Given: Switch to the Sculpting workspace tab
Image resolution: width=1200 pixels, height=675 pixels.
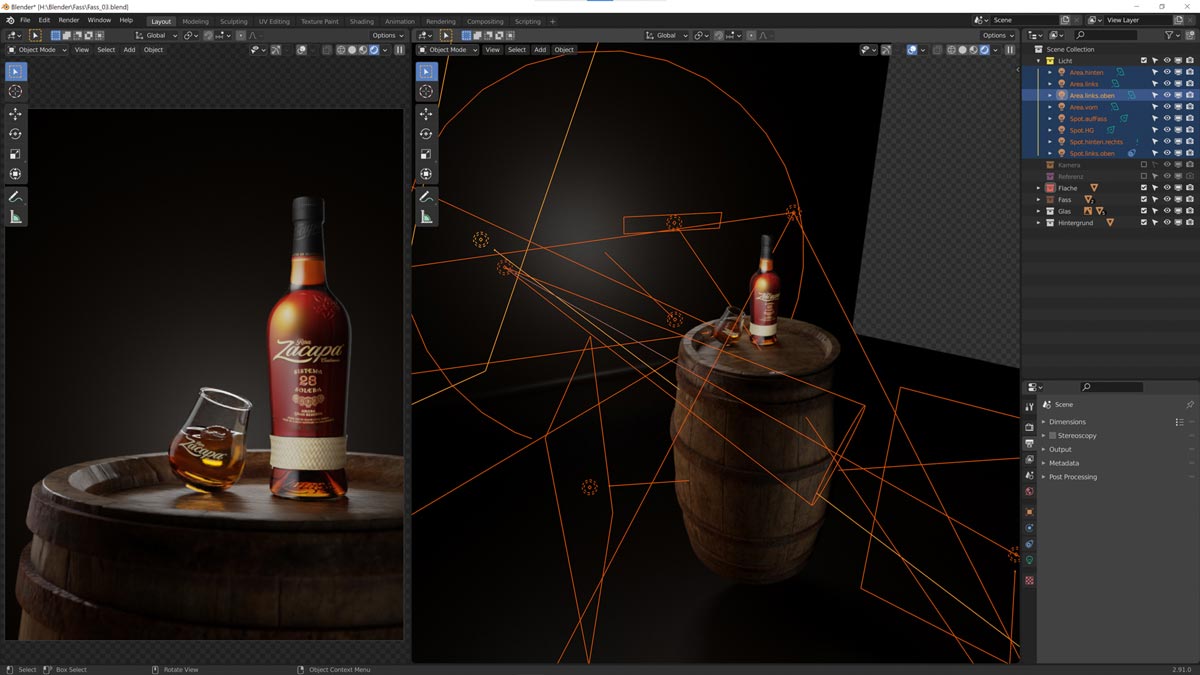Looking at the screenshot, I should pyautogui.click(x=234, y=21).
